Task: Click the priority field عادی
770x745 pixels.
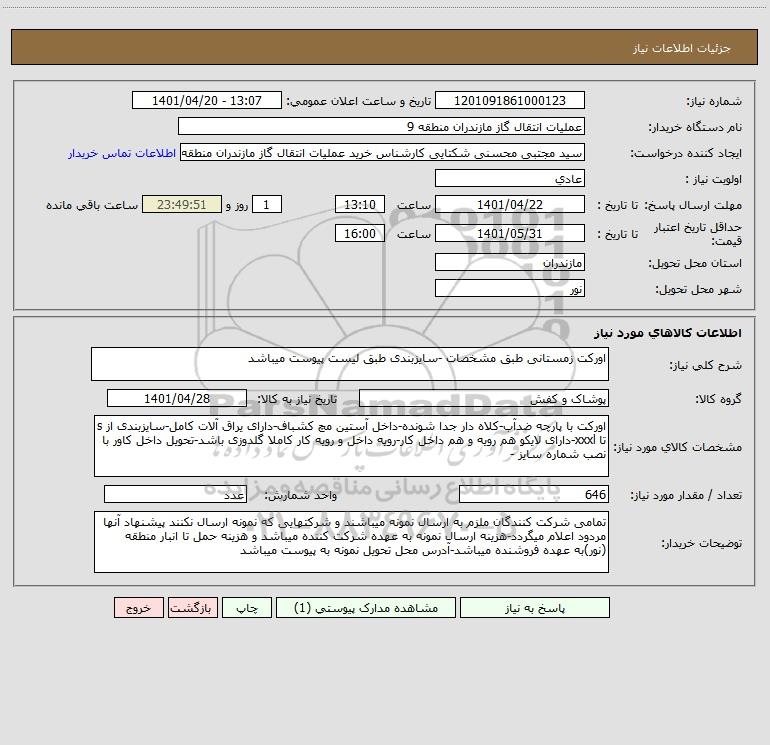Action: point(510,178)
